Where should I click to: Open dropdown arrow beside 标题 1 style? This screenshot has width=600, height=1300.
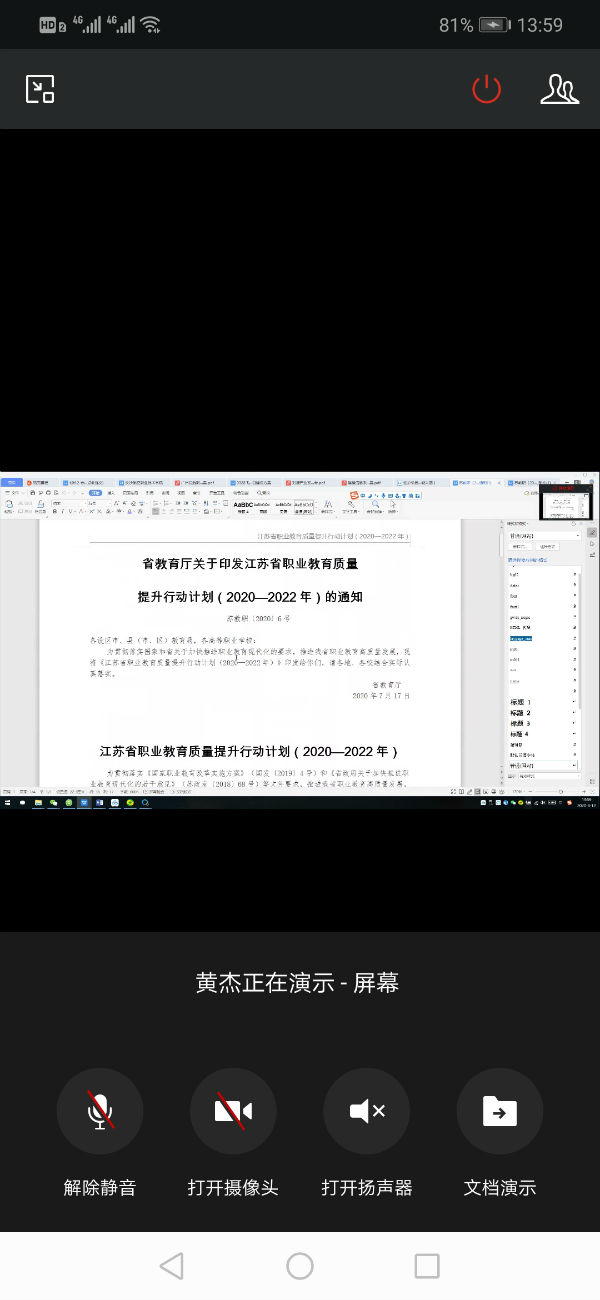click(x=575, y=702)
